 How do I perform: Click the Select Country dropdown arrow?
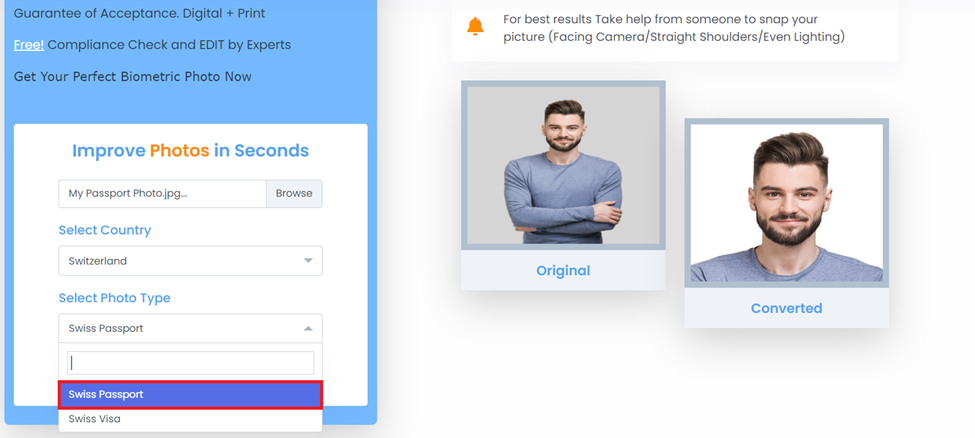coord(308,261)
